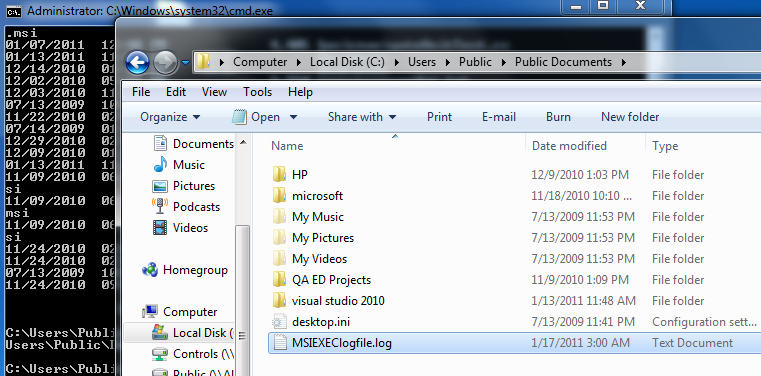Click Burn in the toolbar
Viewport: 761px width, 376px height.
[x=558, y=117]
